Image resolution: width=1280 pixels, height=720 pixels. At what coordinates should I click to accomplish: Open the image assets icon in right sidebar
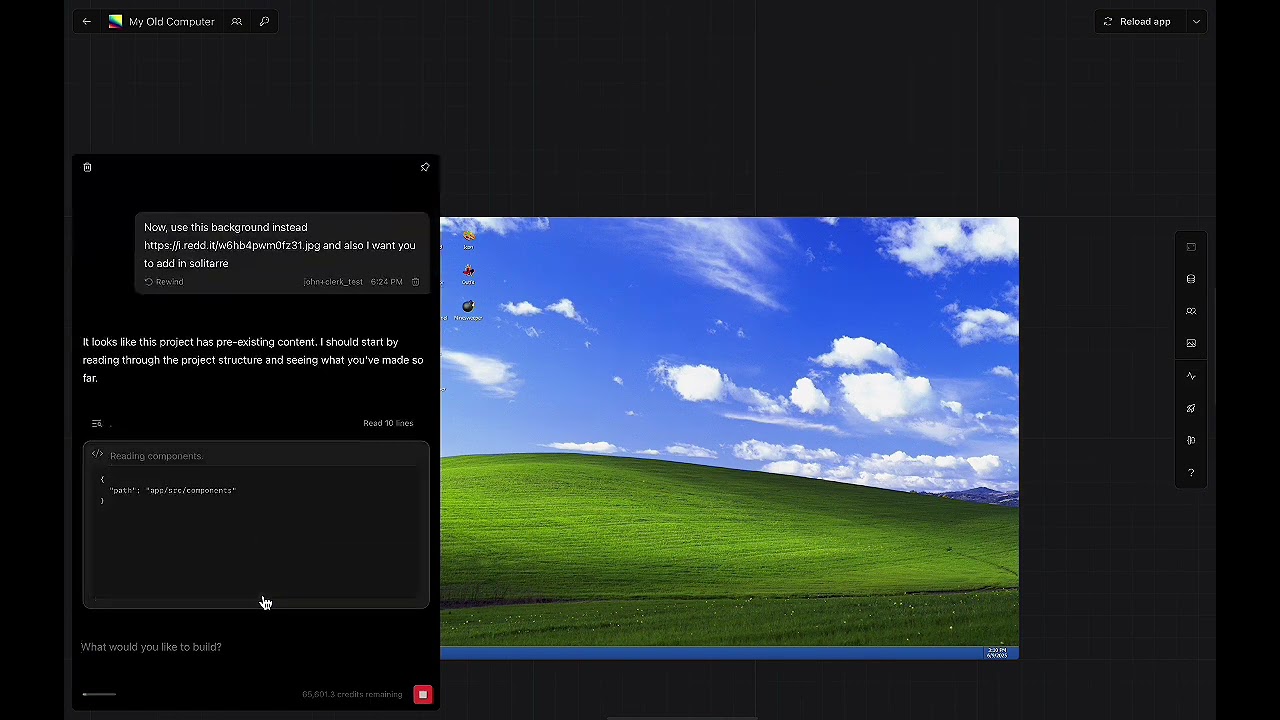tap(1191, 343)
